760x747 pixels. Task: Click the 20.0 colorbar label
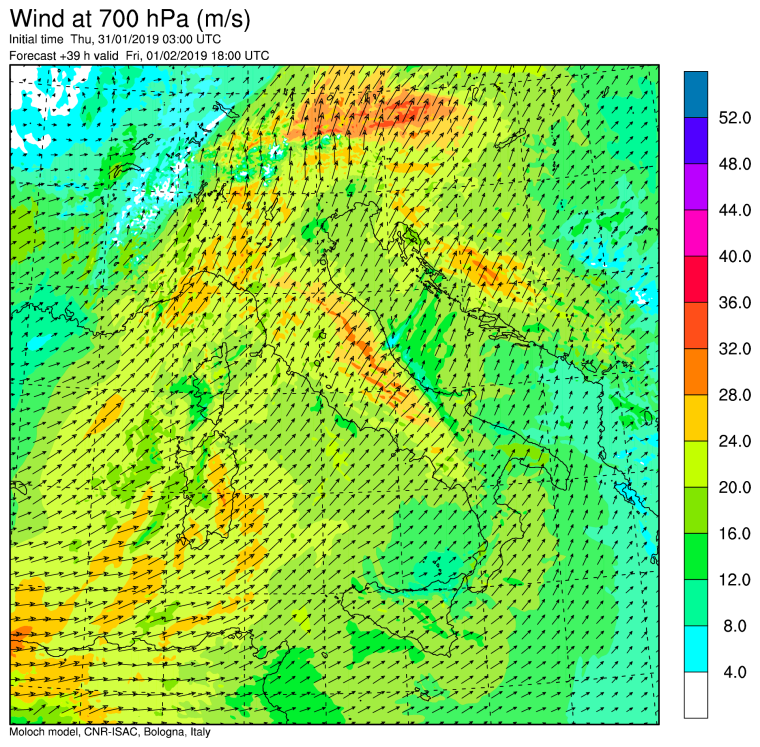click(735, 487)
